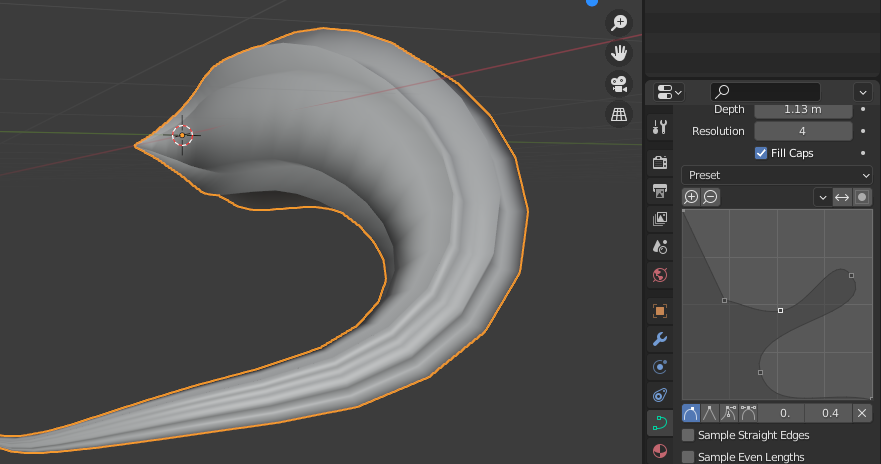The width and height of the screenshot is (881, 464).
Task: Open the Preset dropdown
Action: [776, 175]
